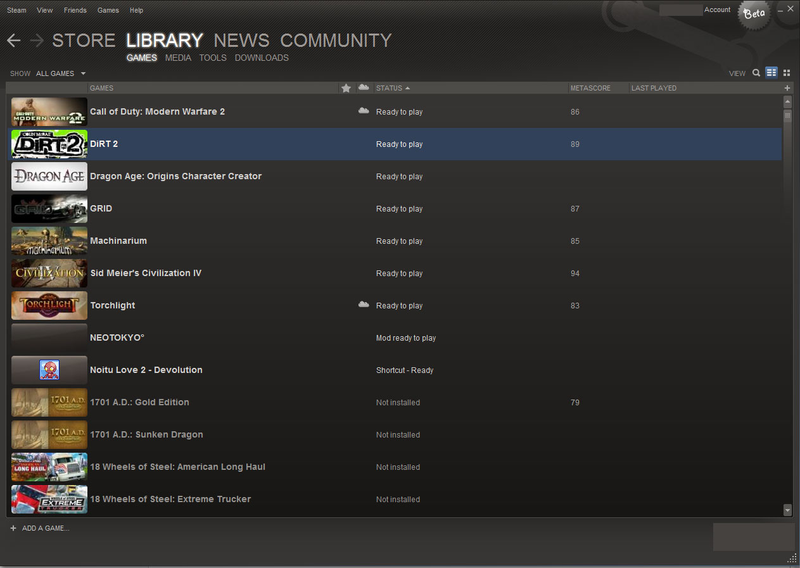Select the GRID game title
The height and width of the screenshot is (568, 800).
pyautogui.click(x=101, y=208)
